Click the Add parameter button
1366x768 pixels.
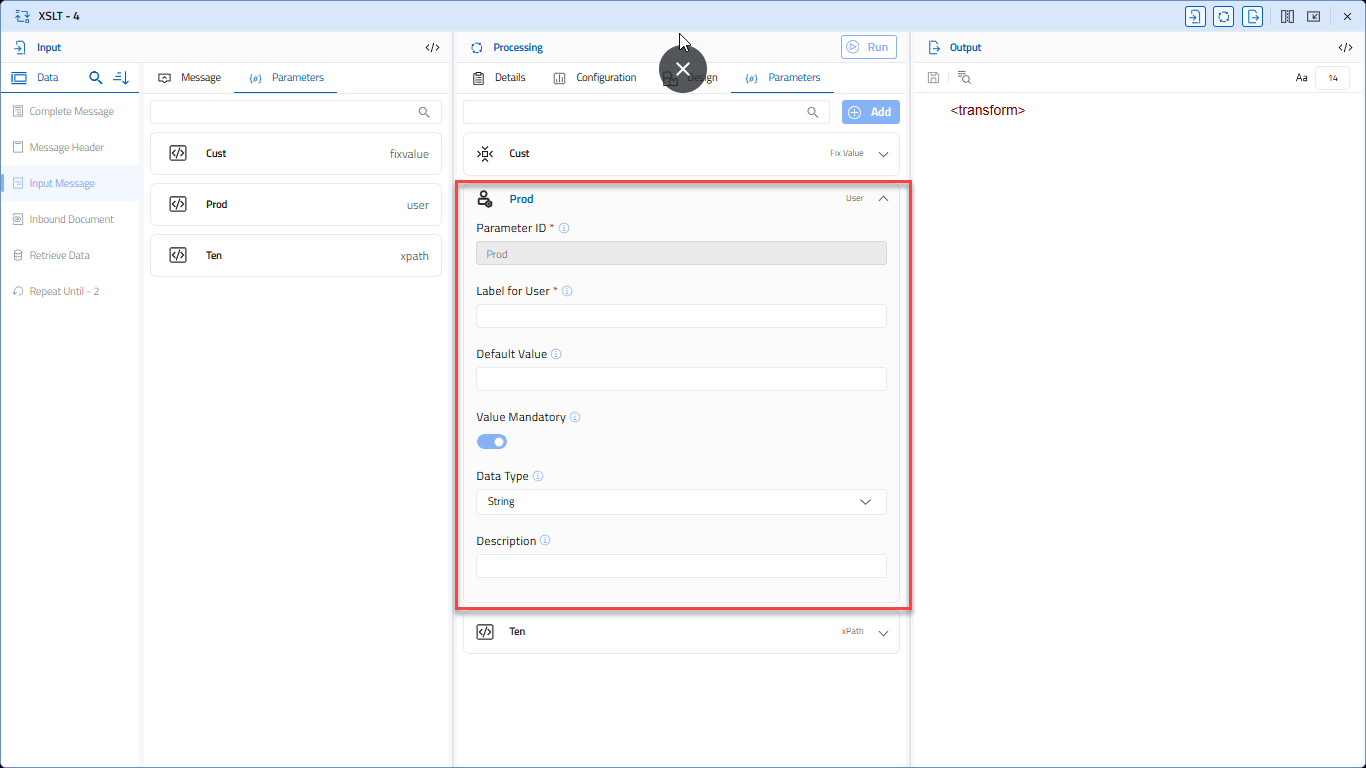pos(870,112)
